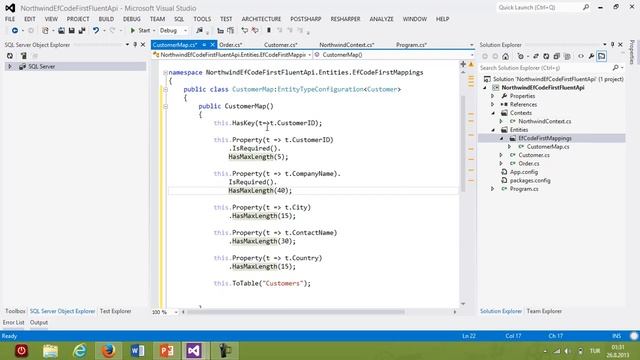
Task: Select App.config in Solution Explorer
Action: pyautogui.click(x=524, y=172)
